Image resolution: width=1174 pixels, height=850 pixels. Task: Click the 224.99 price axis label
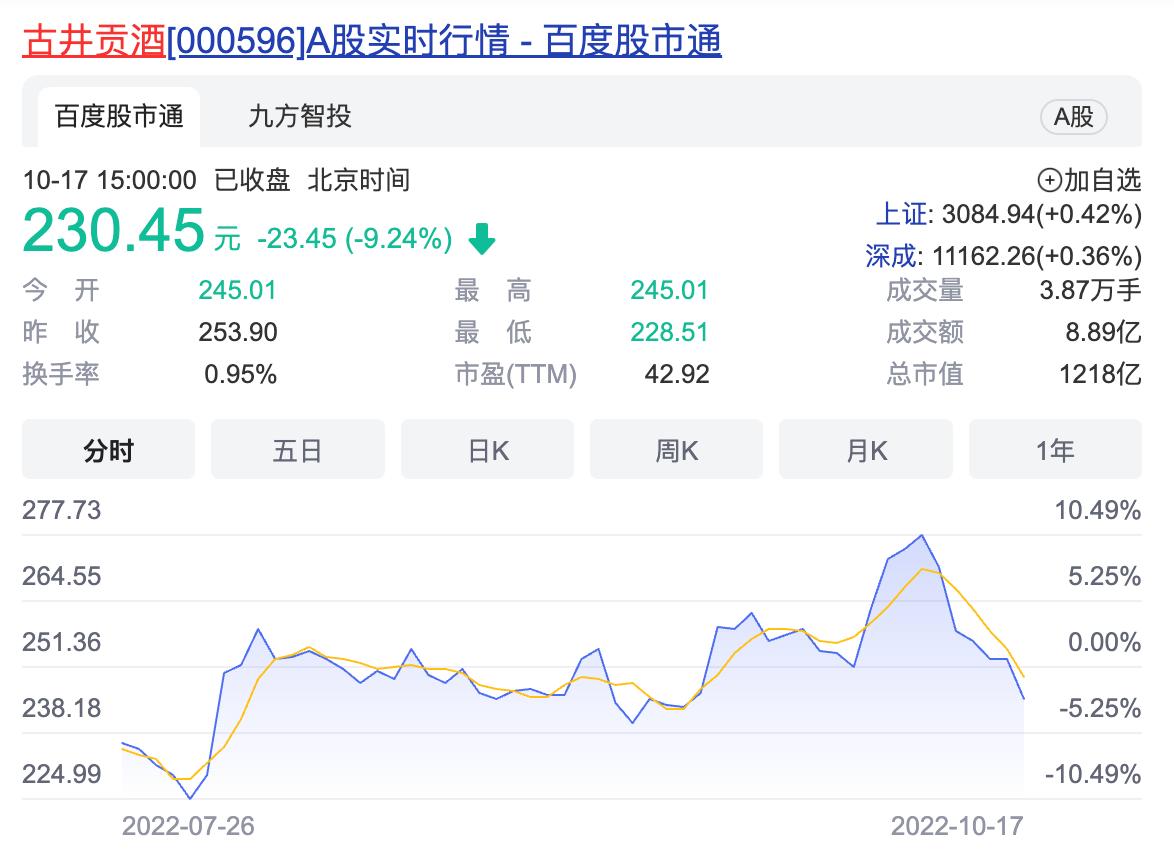[x=61, y=774]
